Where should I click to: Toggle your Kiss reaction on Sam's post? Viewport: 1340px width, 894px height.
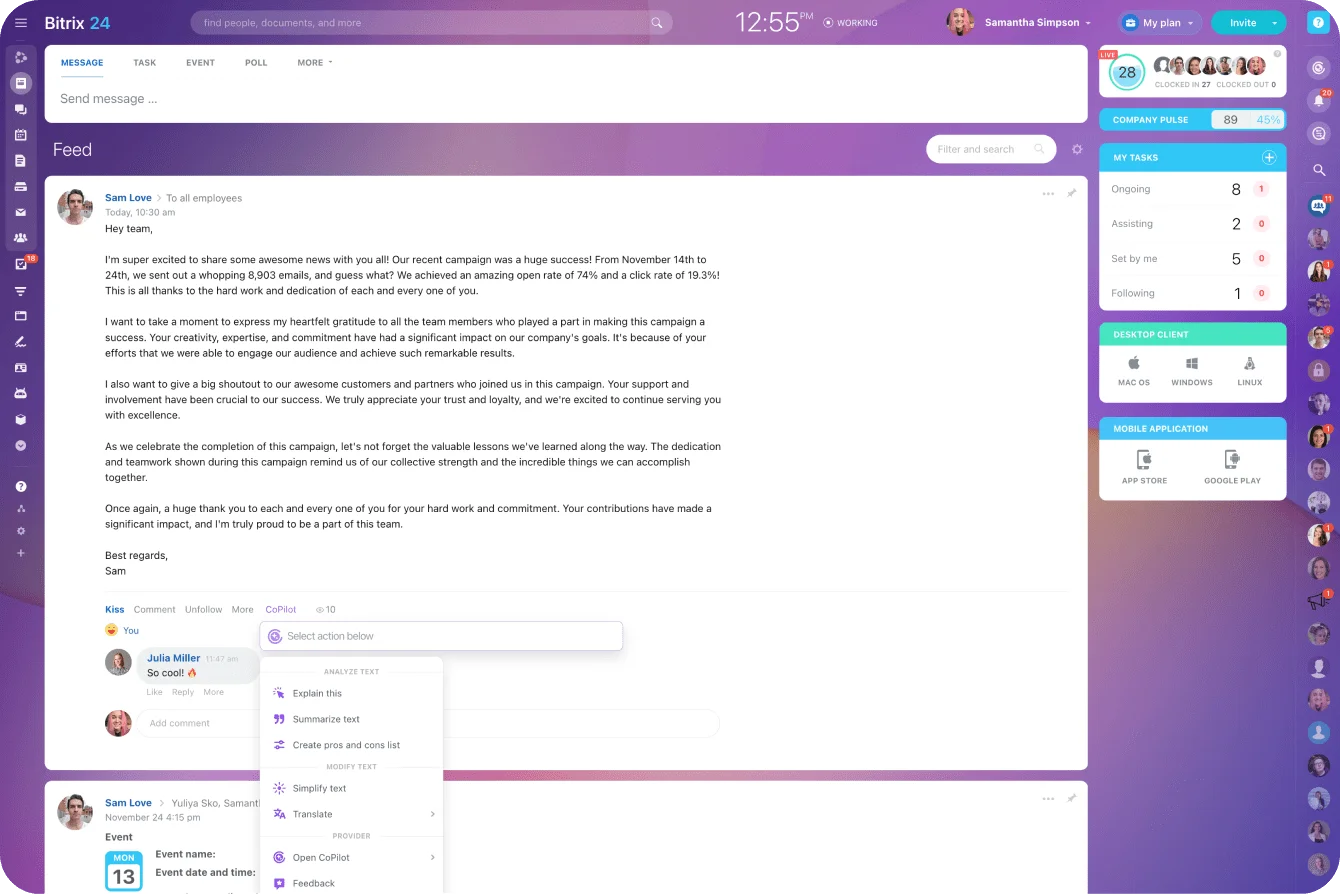click(x=114, y=609)
